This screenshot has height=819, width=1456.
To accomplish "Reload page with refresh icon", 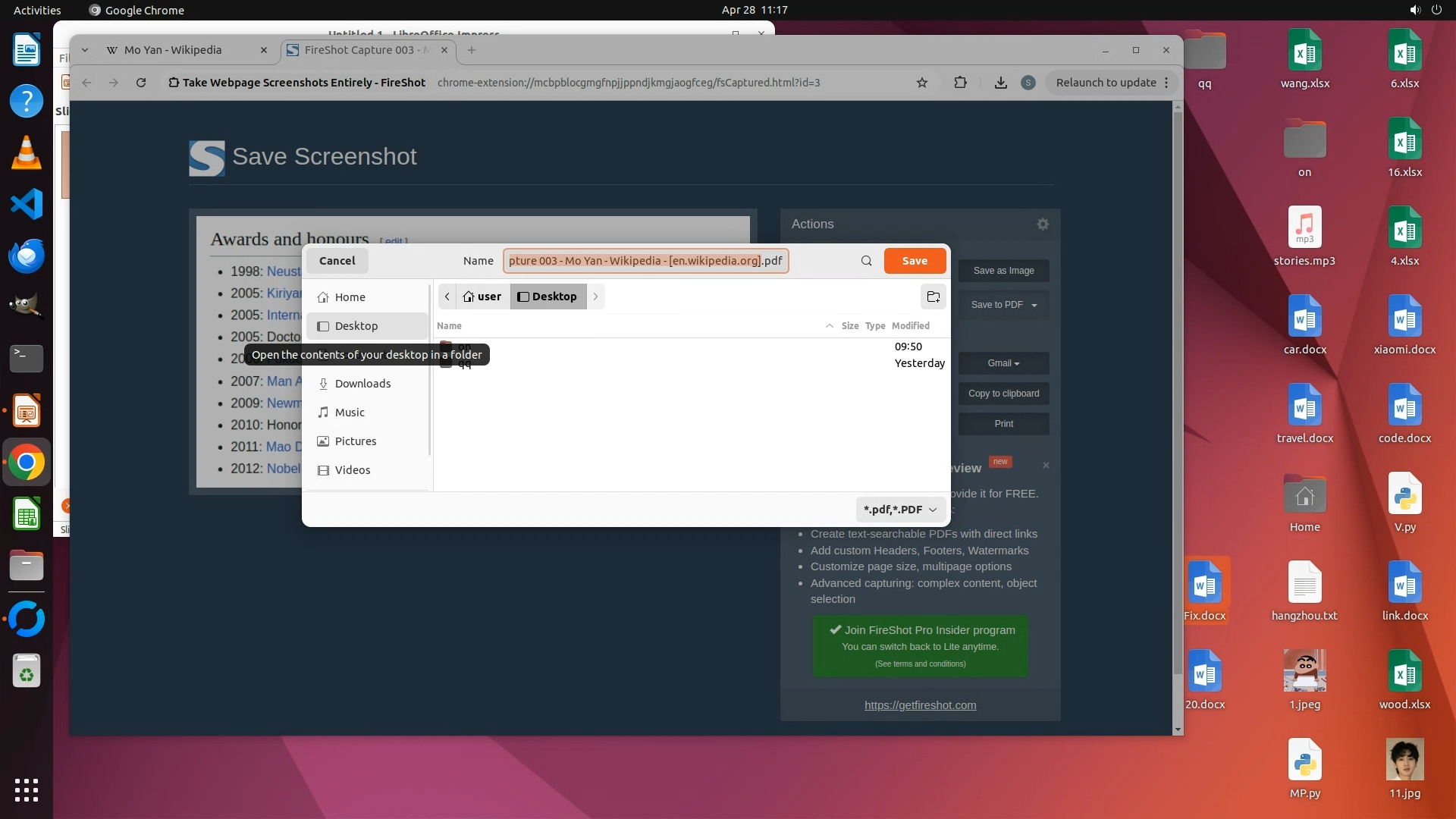I will tap(141, 83).
